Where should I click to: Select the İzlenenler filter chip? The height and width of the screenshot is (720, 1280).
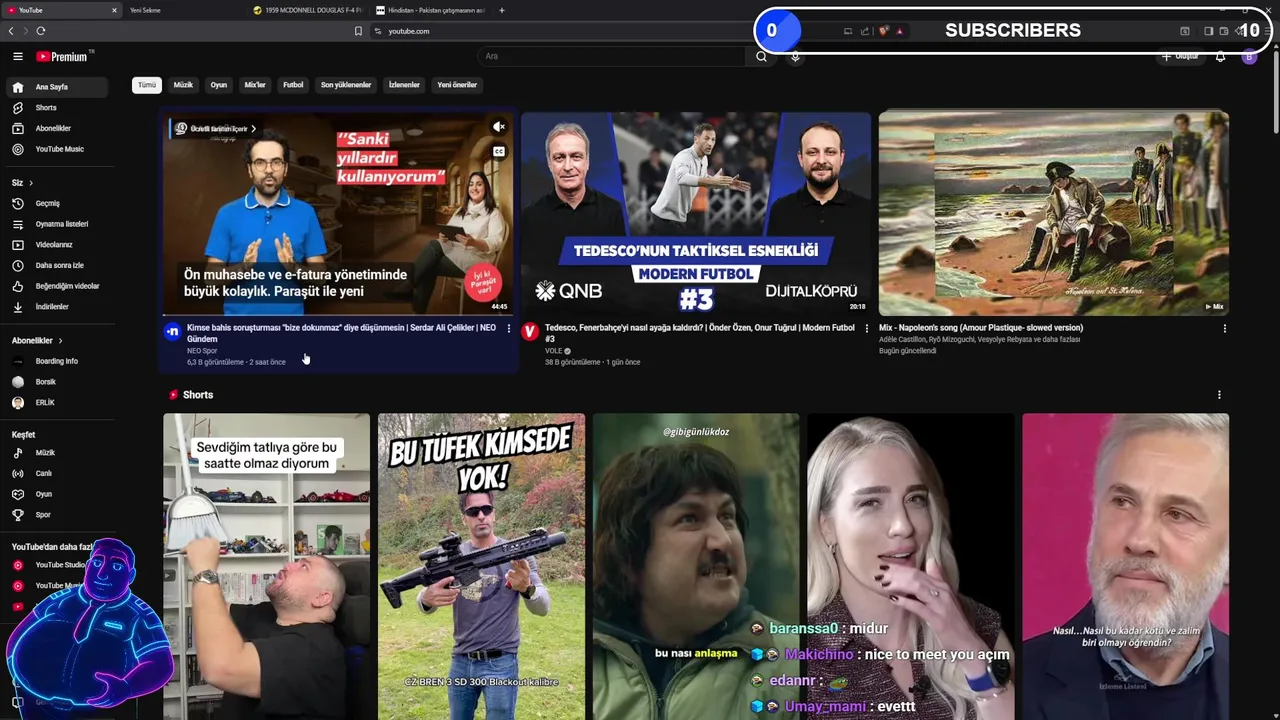coord(404,85)
